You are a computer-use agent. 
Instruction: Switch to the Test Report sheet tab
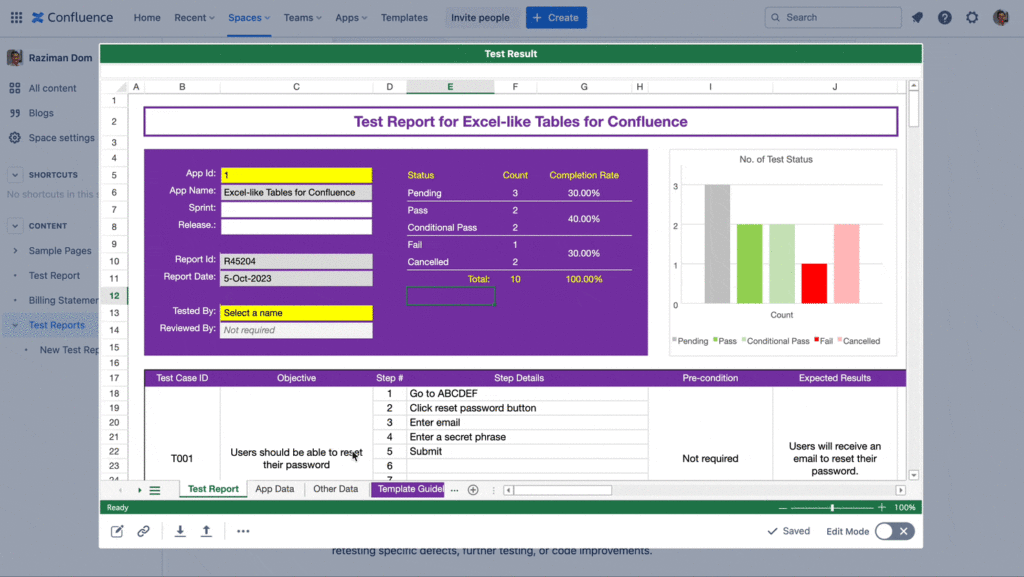pos(213,489)
